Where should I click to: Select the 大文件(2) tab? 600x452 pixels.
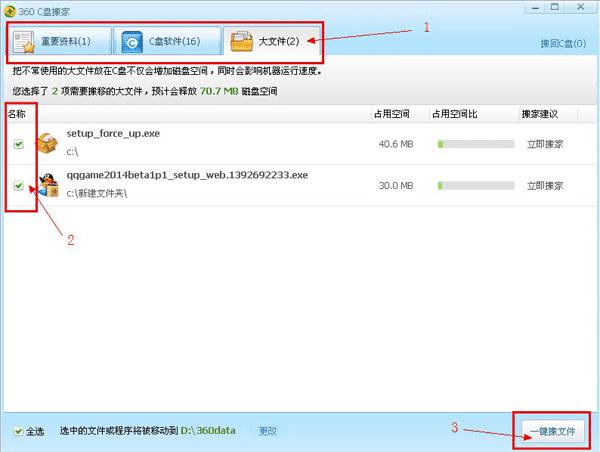point(272,41)
